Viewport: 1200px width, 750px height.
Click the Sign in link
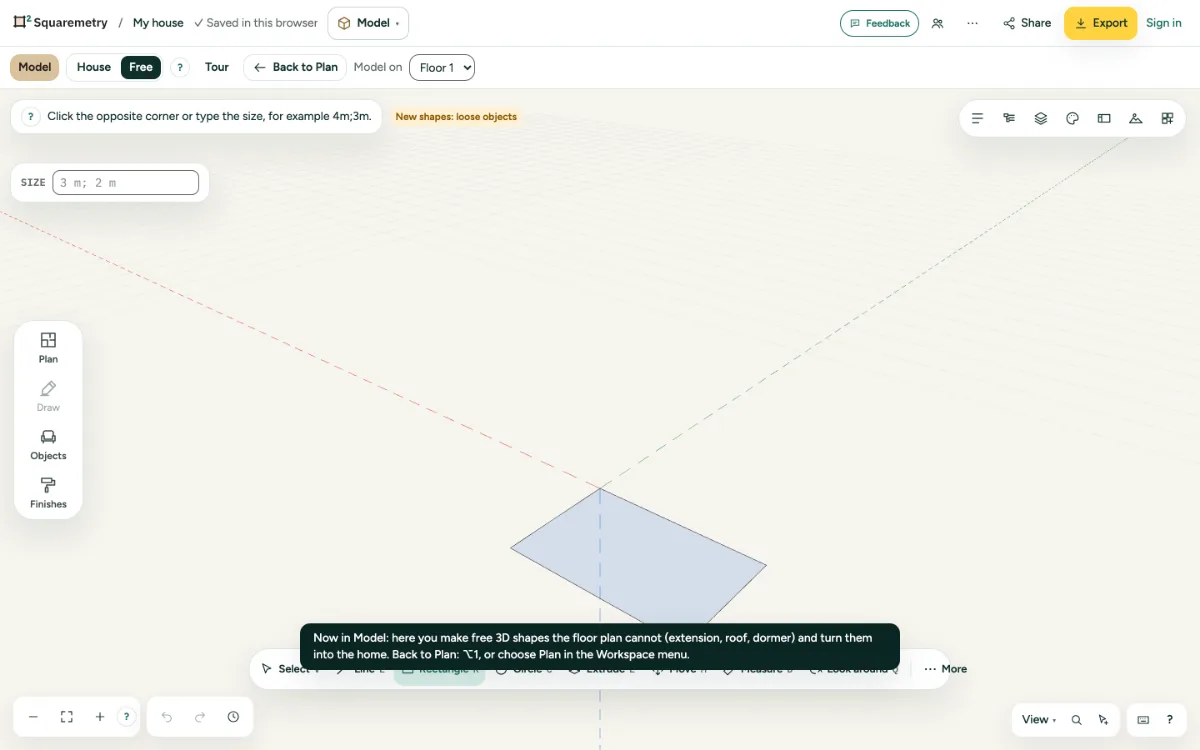click(1164, 23)
